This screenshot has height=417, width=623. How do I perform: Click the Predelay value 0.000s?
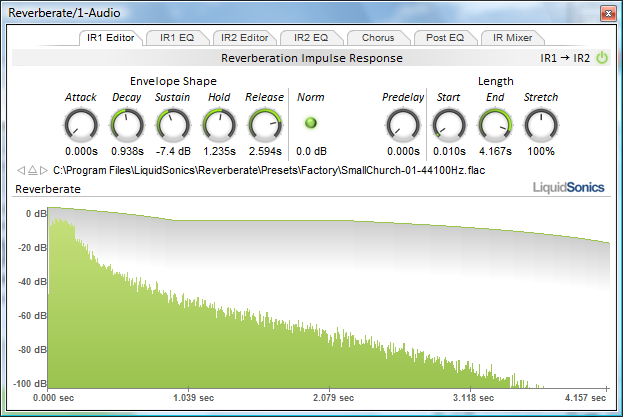pos(403,151)
